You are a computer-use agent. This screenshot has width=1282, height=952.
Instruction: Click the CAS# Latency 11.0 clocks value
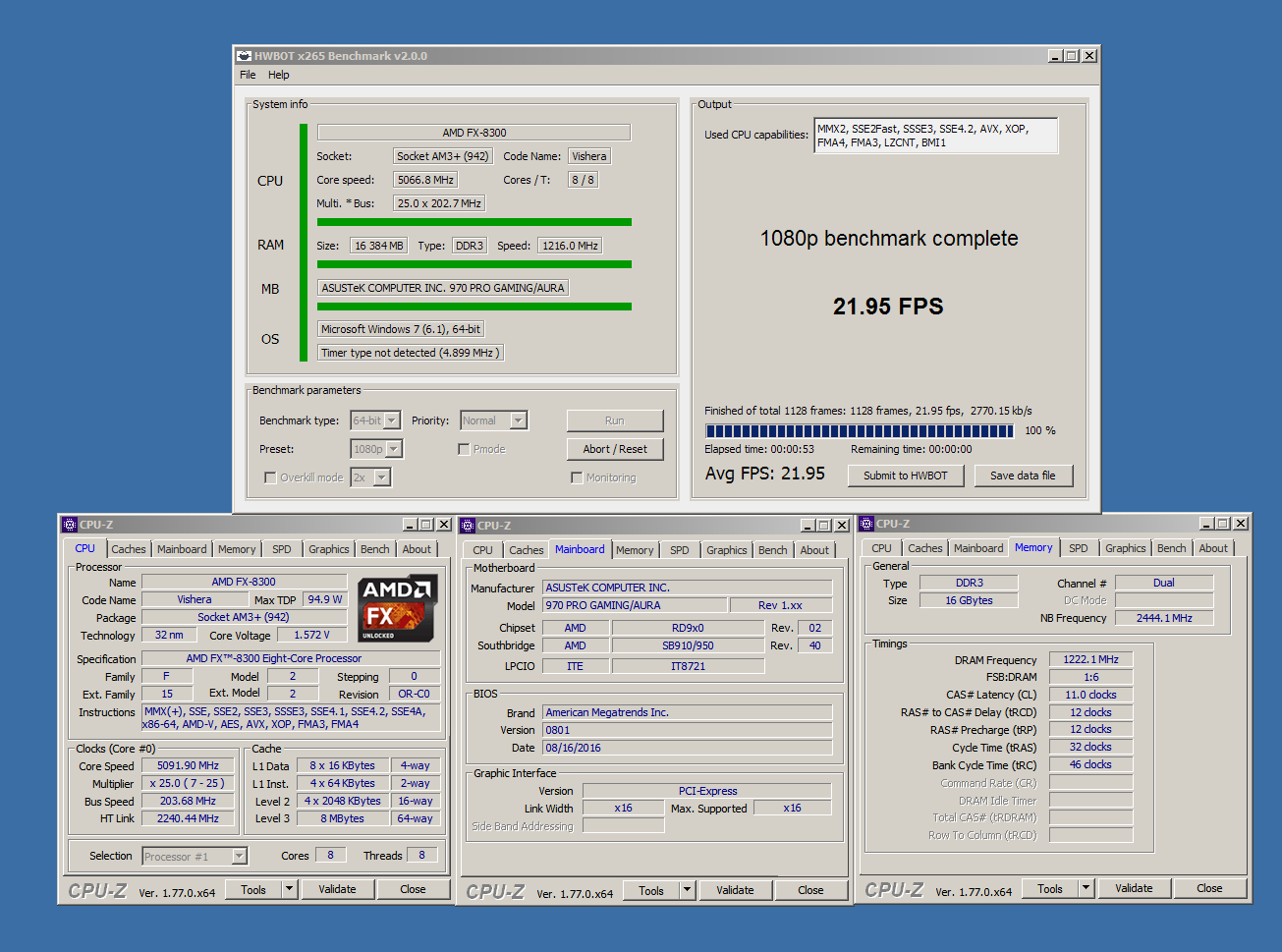(x=1090, y=695)
